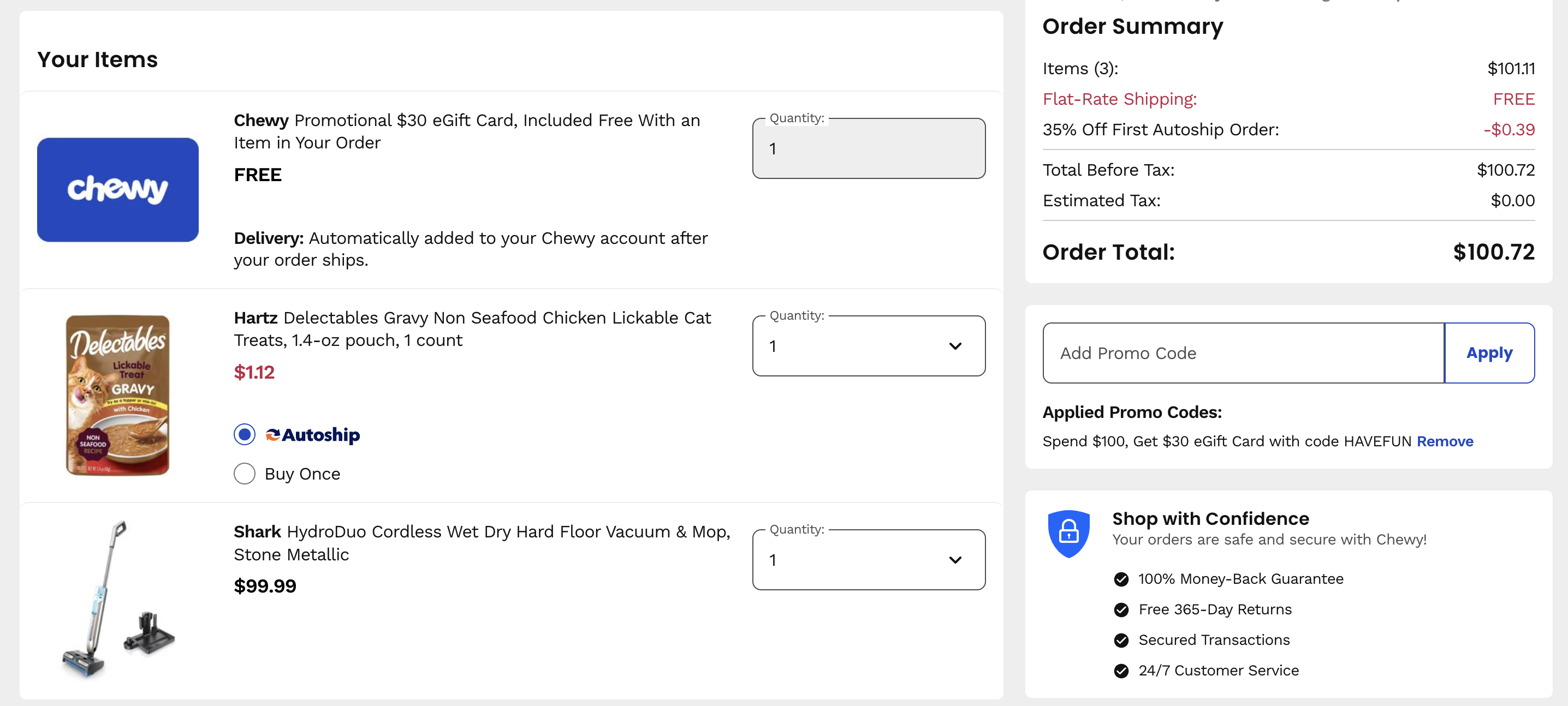Image resolution: width=1568 pixels, height=706 pixels.
Task: Enable Autoship delivery for Delectables gravy
Action: [x=244, y=434]
